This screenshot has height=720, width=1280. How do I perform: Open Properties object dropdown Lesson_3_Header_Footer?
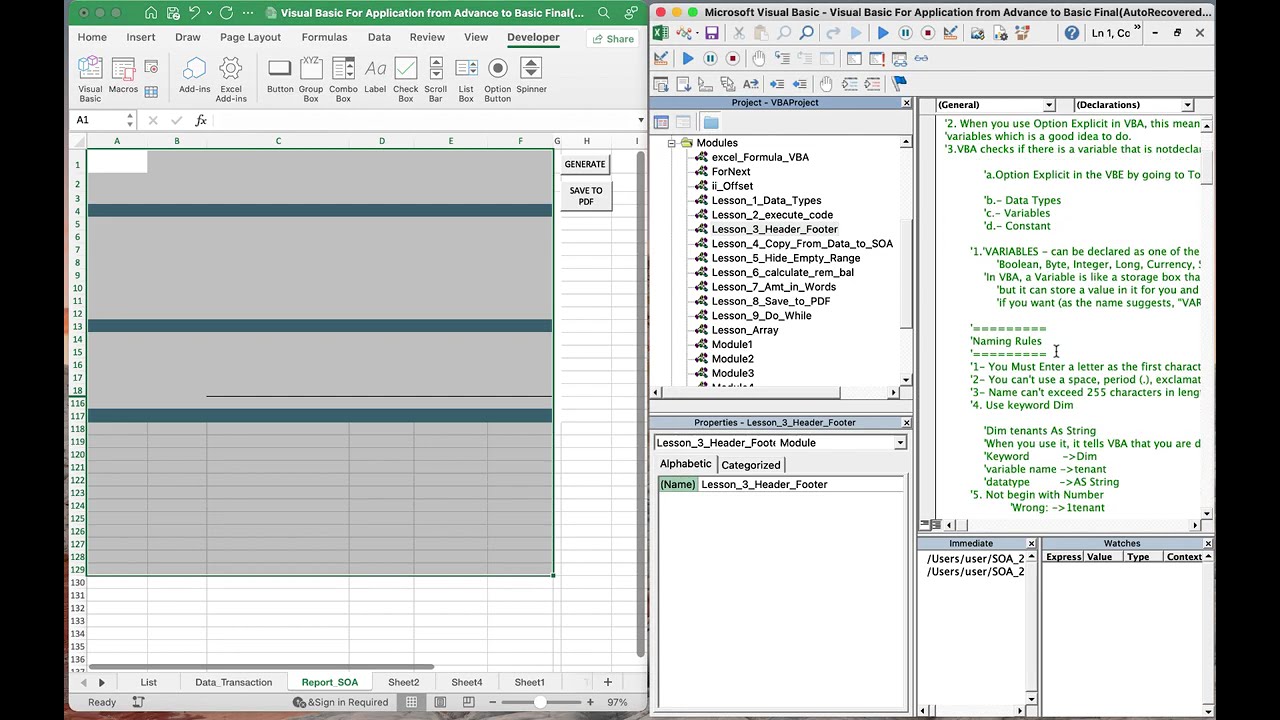[900, 443]
